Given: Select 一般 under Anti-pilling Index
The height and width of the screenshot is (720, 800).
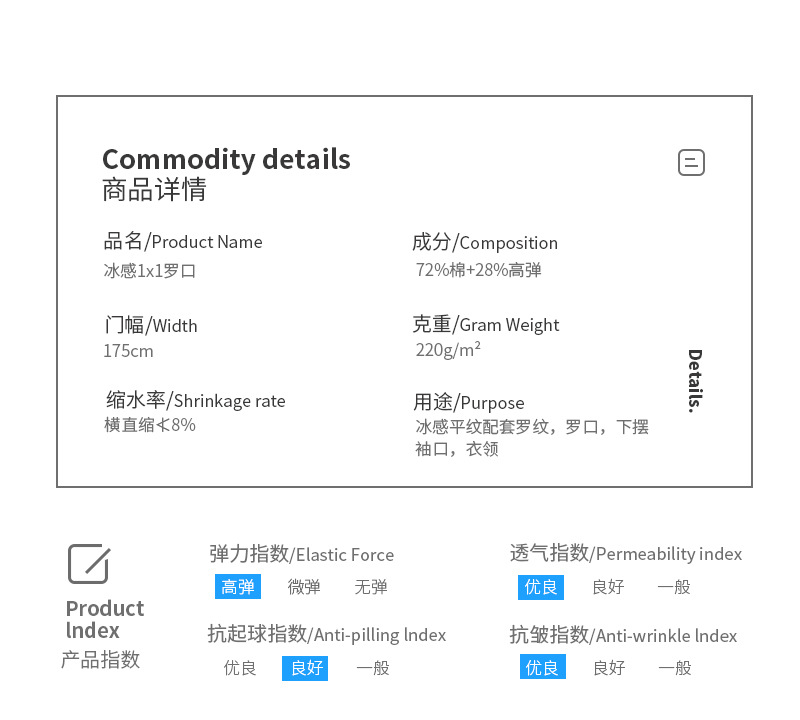Looking at the screenshot, I should pos(373,668).
